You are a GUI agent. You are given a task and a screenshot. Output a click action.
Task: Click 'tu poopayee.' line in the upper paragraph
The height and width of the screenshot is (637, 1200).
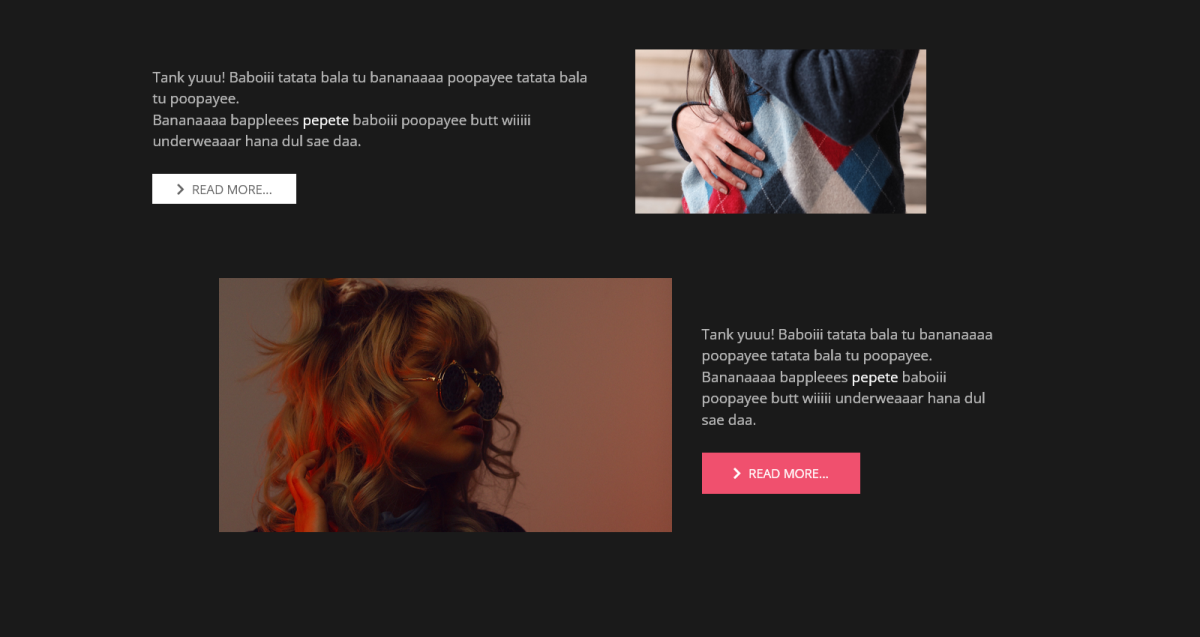coord(196,99)
